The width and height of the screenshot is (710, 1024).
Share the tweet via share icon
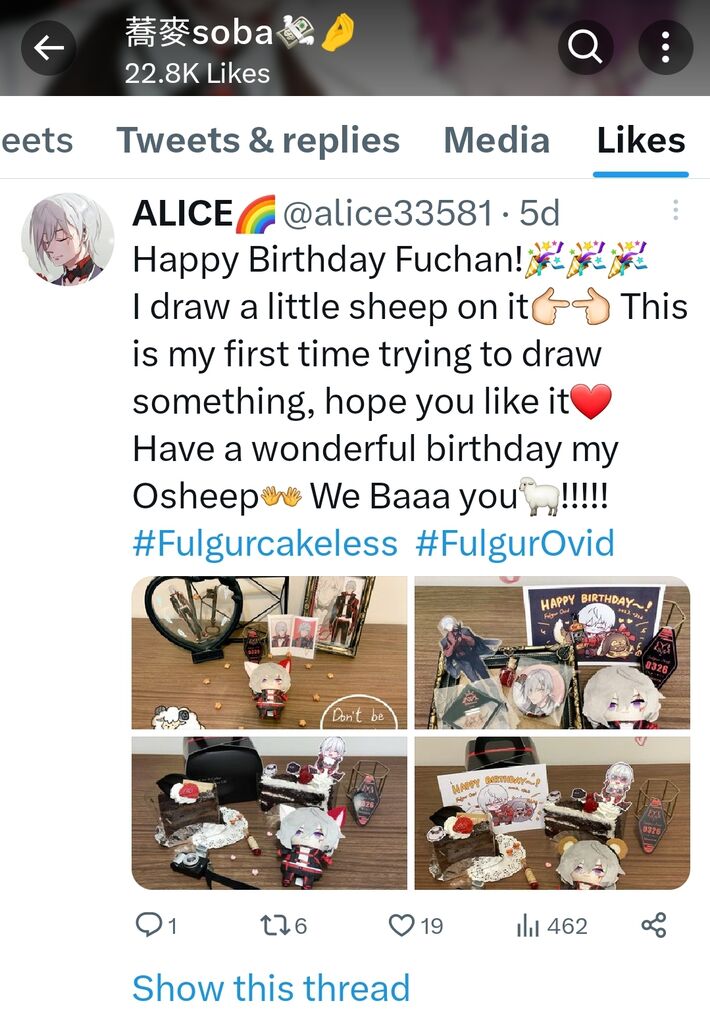[x=654, y=925]
